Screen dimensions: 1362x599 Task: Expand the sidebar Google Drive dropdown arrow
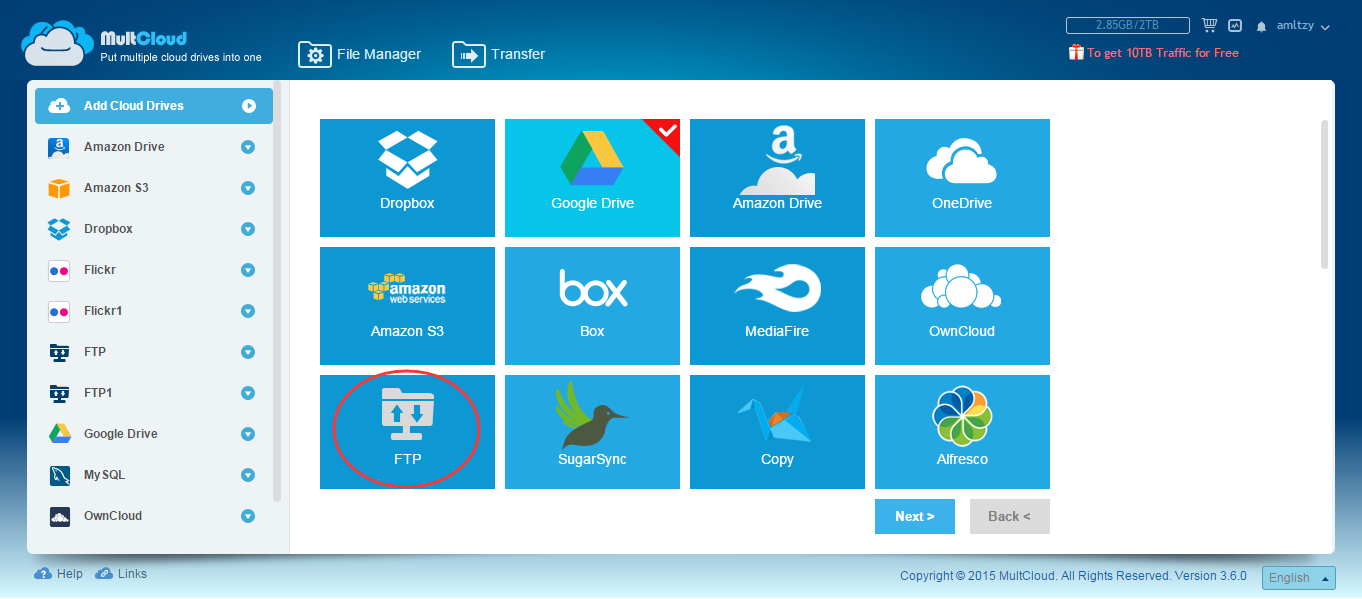[x=248, y=434]
